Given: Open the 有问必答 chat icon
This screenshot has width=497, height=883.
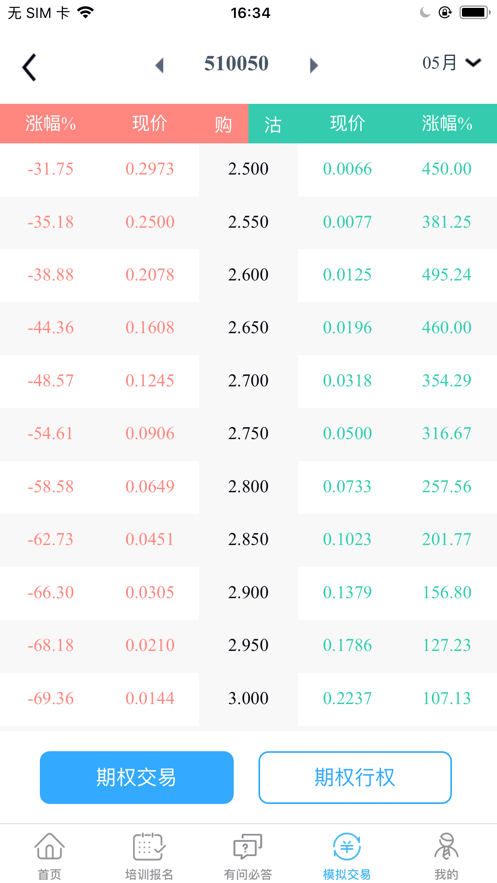Looking at the screenshot, I should coord(248,846).
